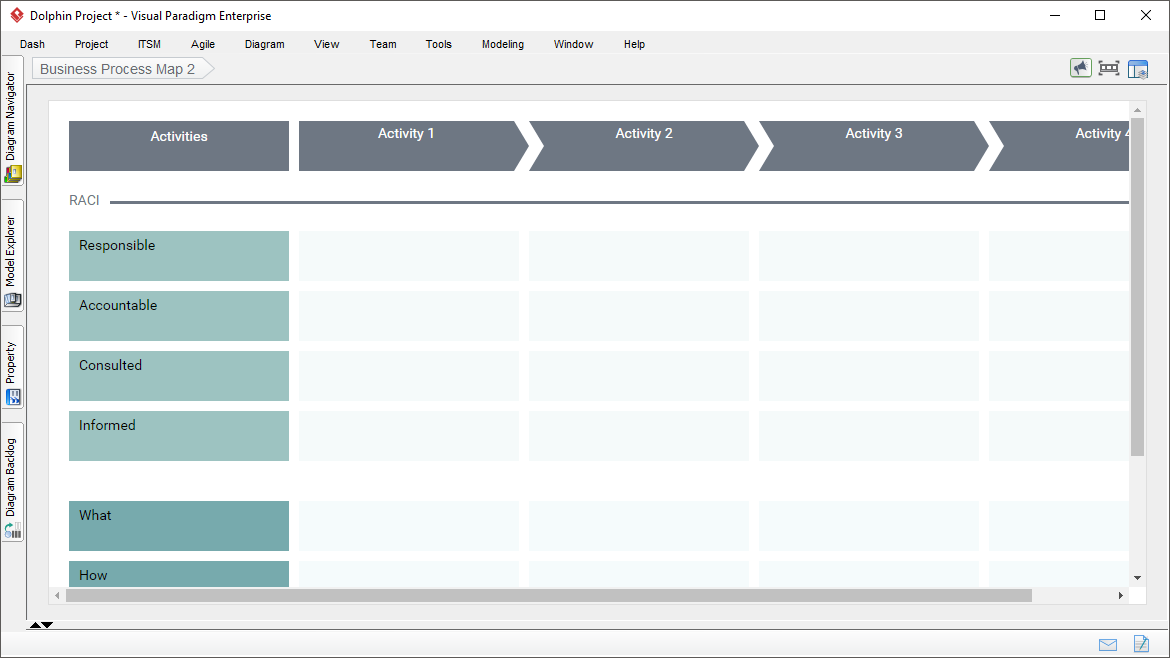The height and width of the screenshot is (658, 1170).
Task: Open the Tools menu
Action: coord(439,44)
